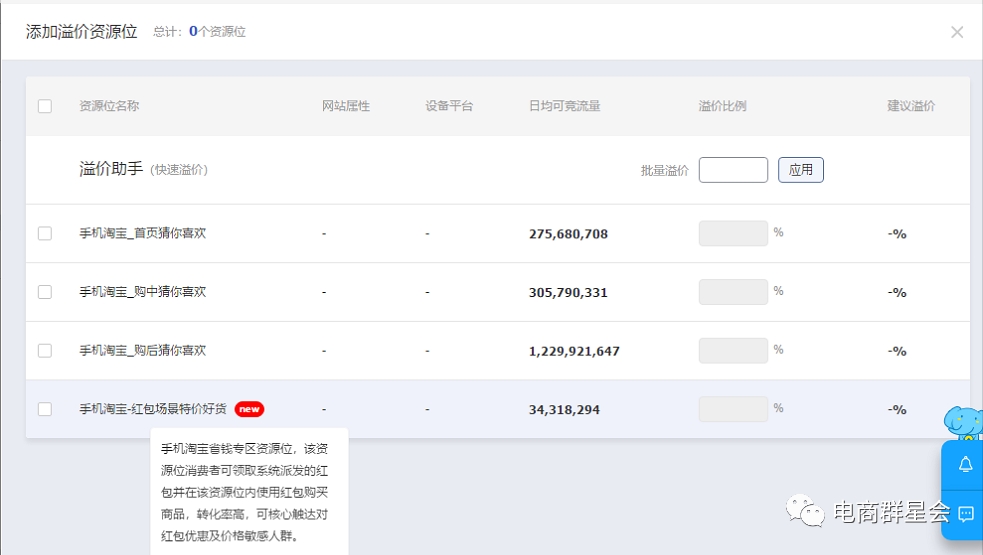Viewport: 983px width, 555px height.
Task: Click the 建议溢价 column header
Action: click(911, 106)
